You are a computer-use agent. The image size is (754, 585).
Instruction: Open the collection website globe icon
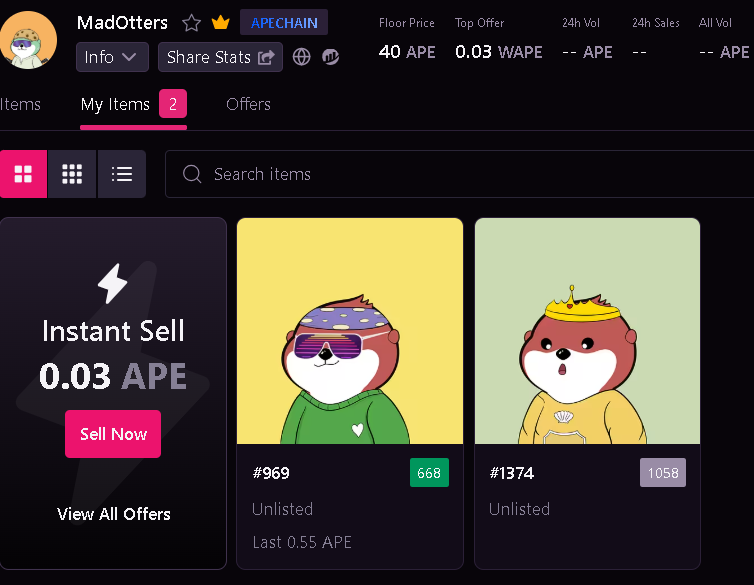[302, 57]
